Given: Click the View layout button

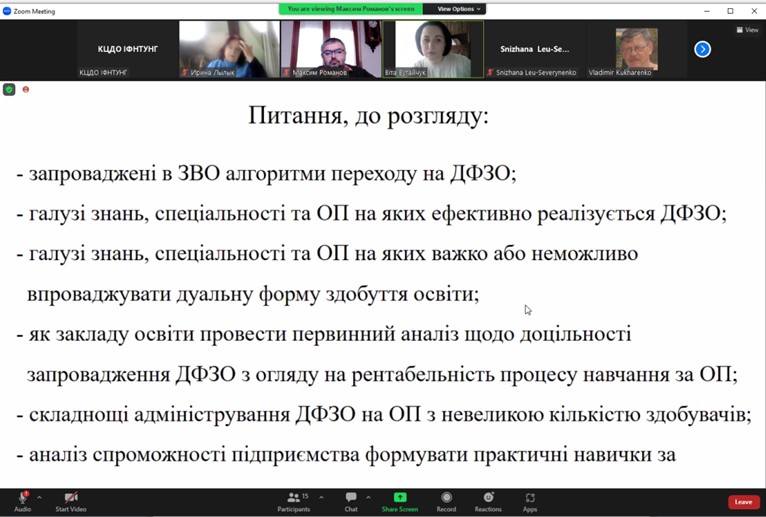Looking at the screenshot, I should click(x=747, y=30).
